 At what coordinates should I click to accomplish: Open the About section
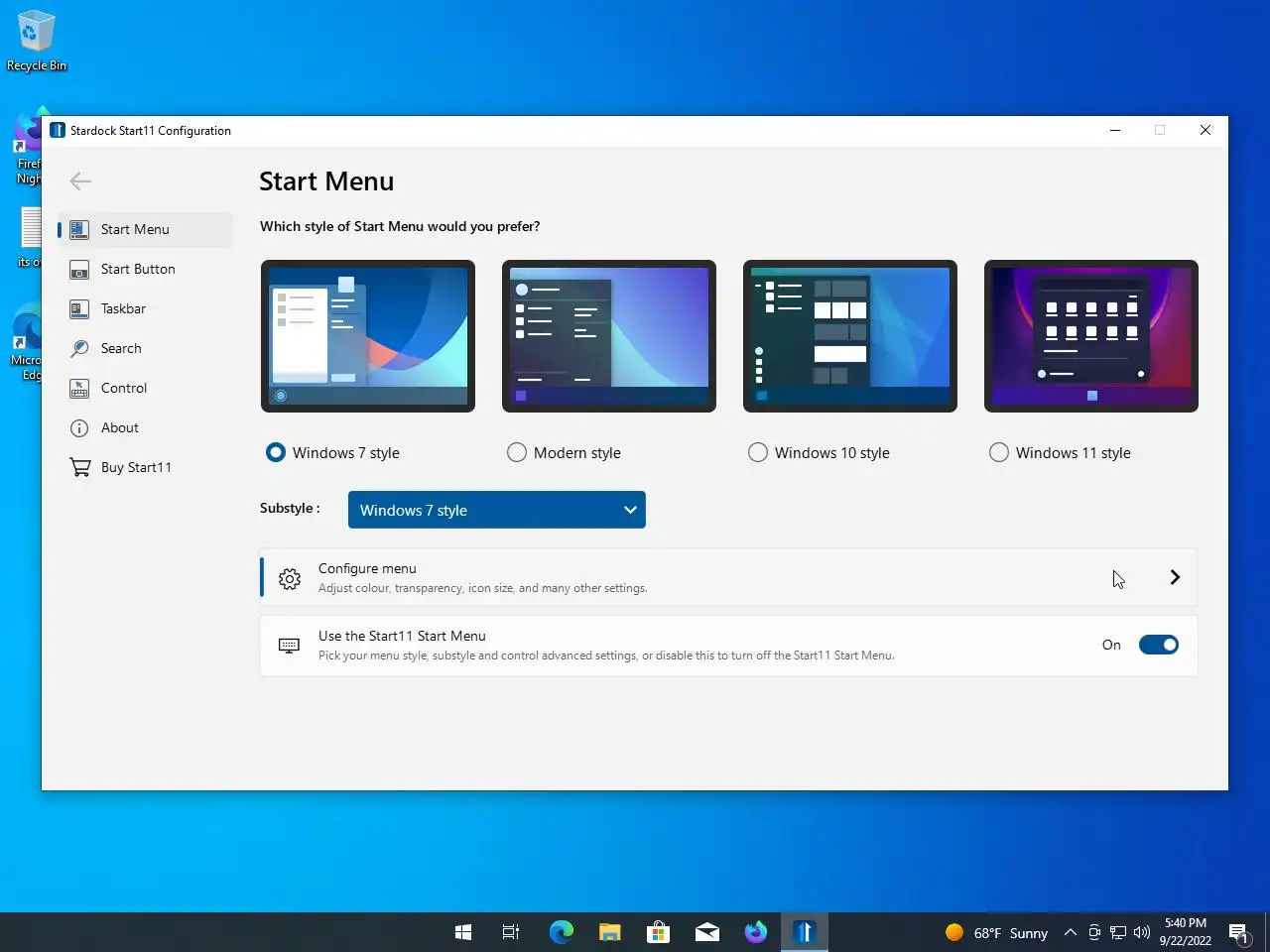[x=145, y=427]
